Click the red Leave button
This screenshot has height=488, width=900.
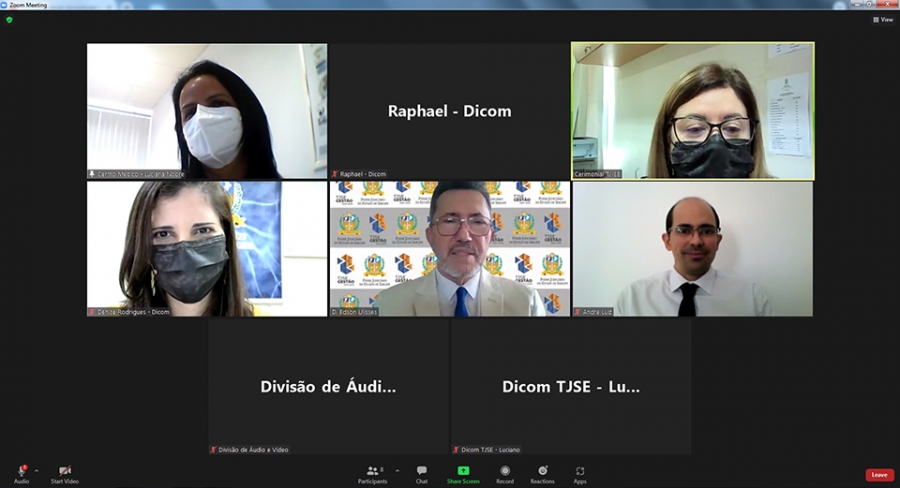879,475
